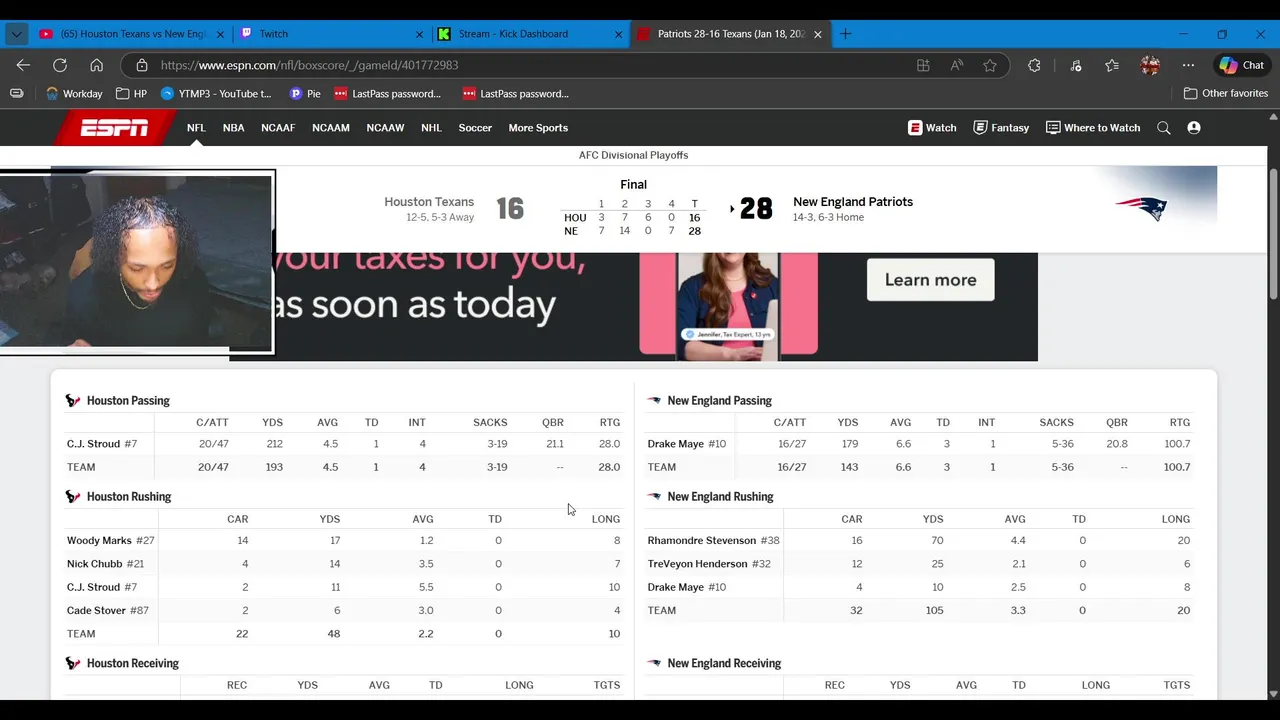
Task: Open a new browser tab
Action: (845, 34)
